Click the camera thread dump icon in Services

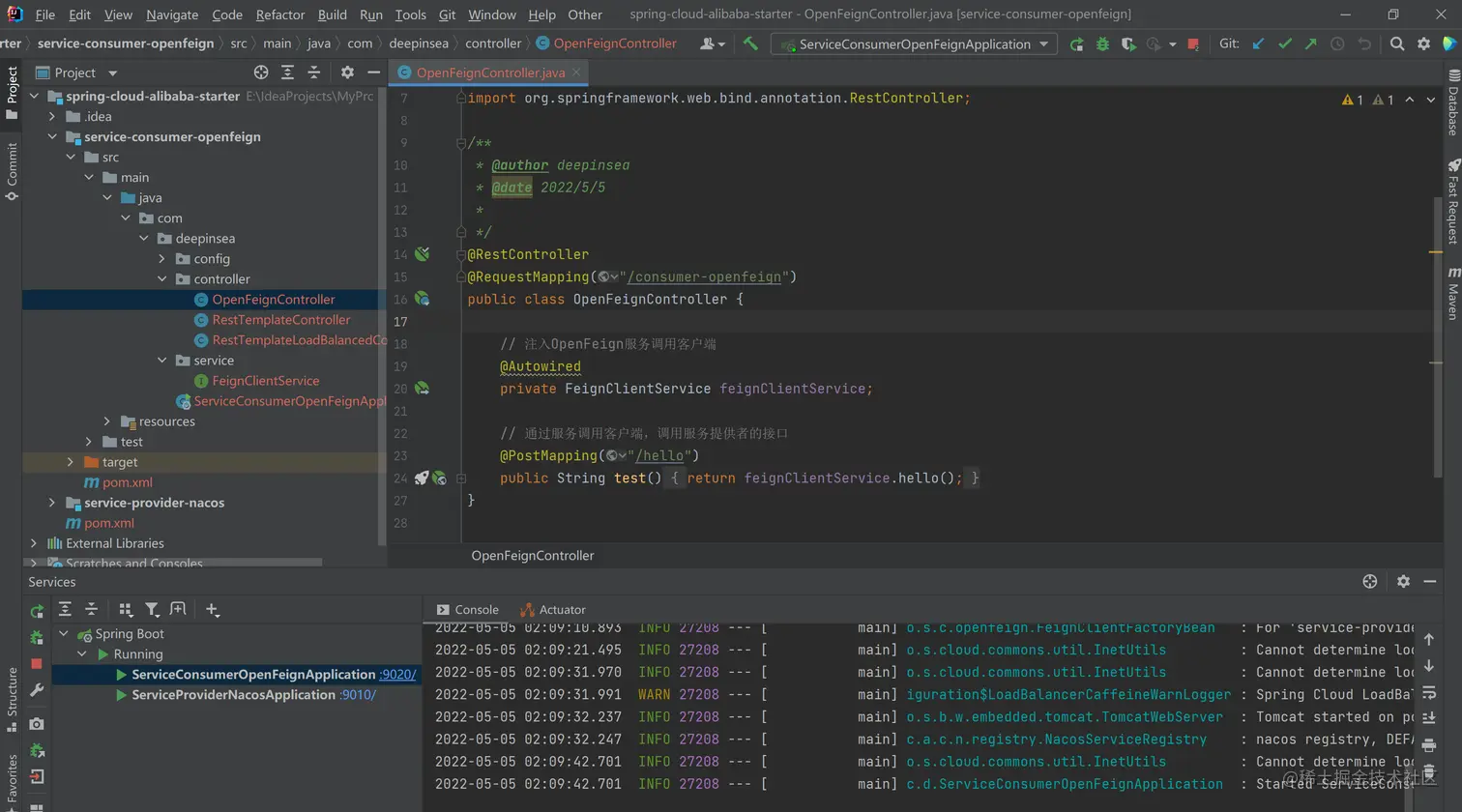click(37, 724)
